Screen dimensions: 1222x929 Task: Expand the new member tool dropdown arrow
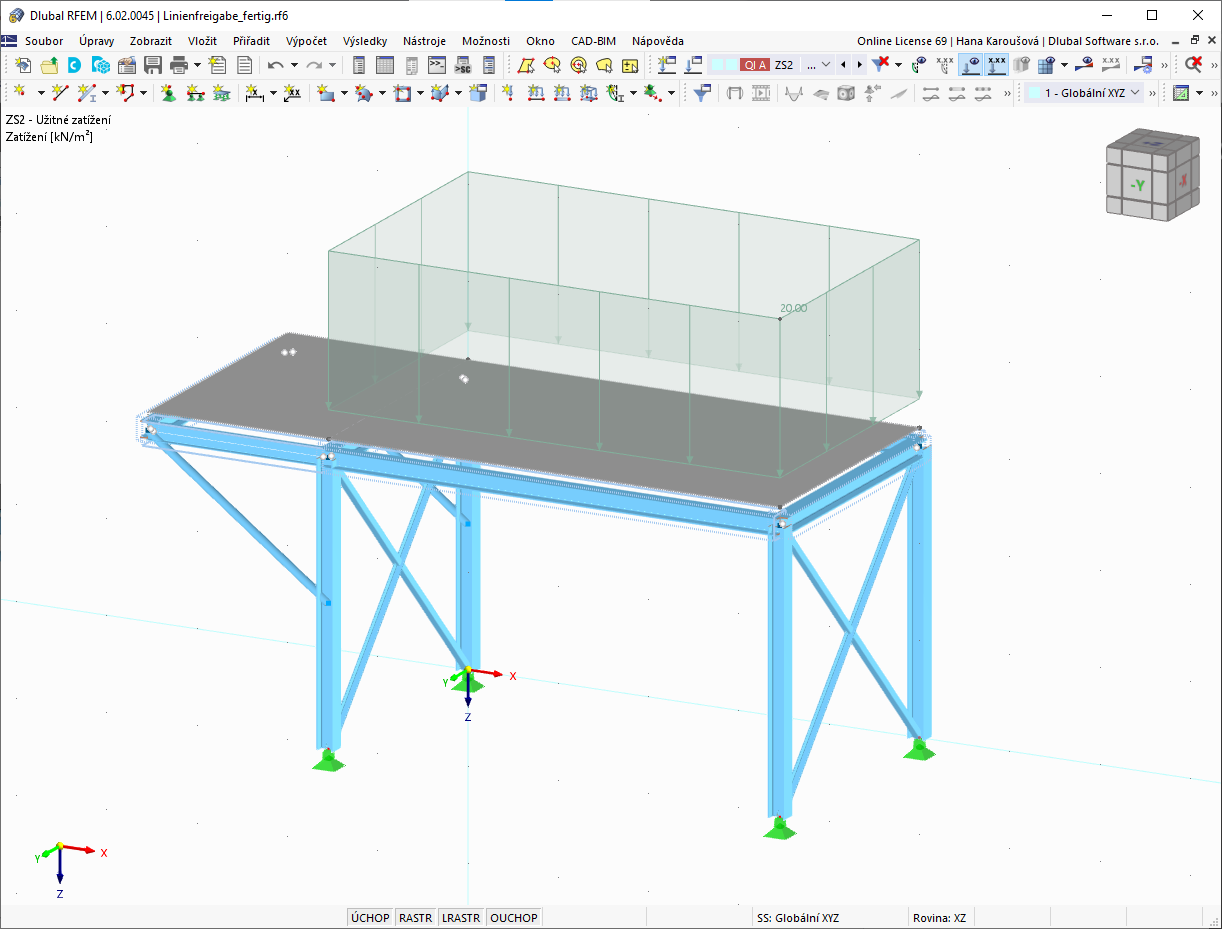pyautogui.click(x=106, y=93)
